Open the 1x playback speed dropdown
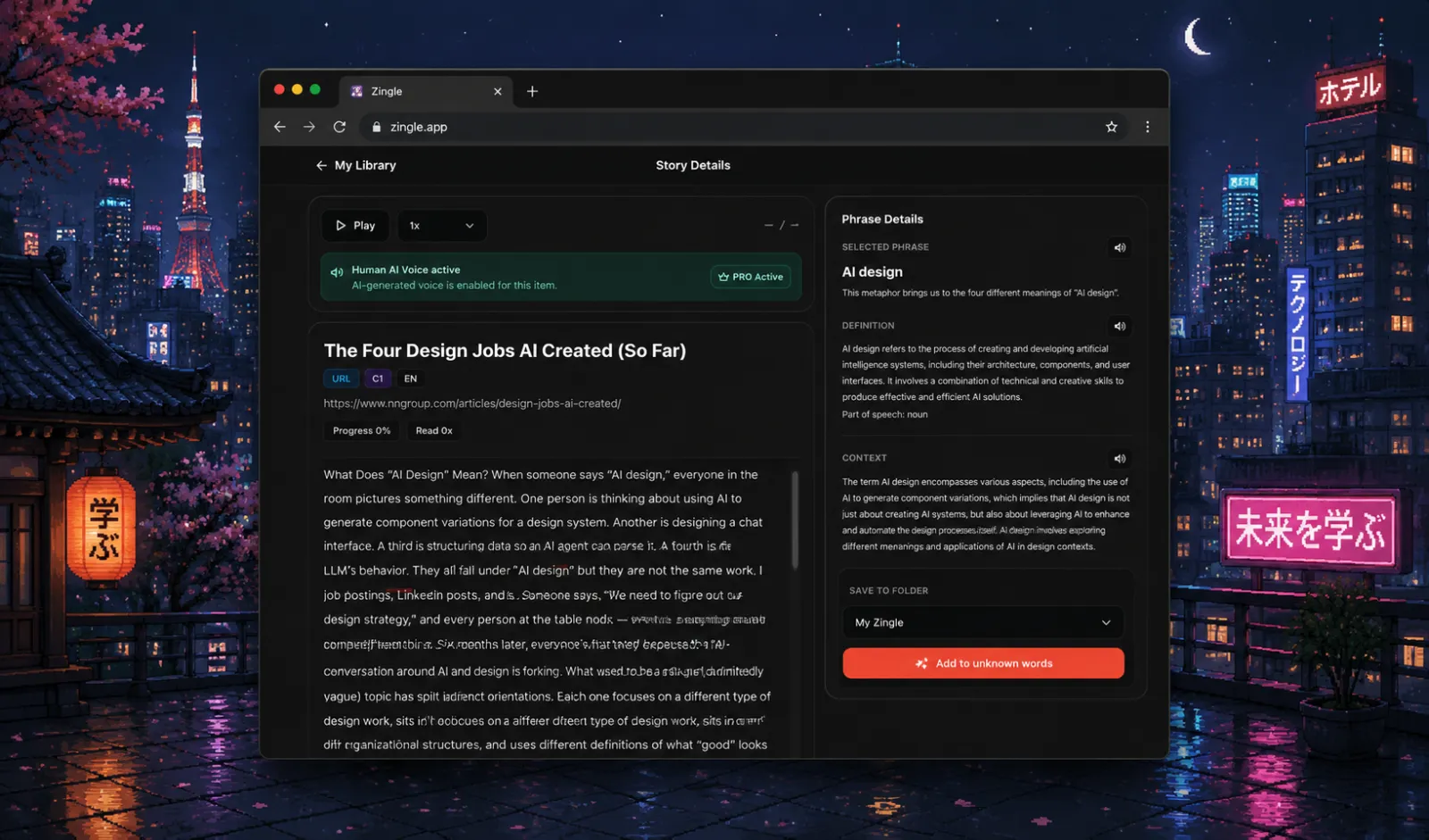Screen dimensions: 1429x840 point(442,226)
